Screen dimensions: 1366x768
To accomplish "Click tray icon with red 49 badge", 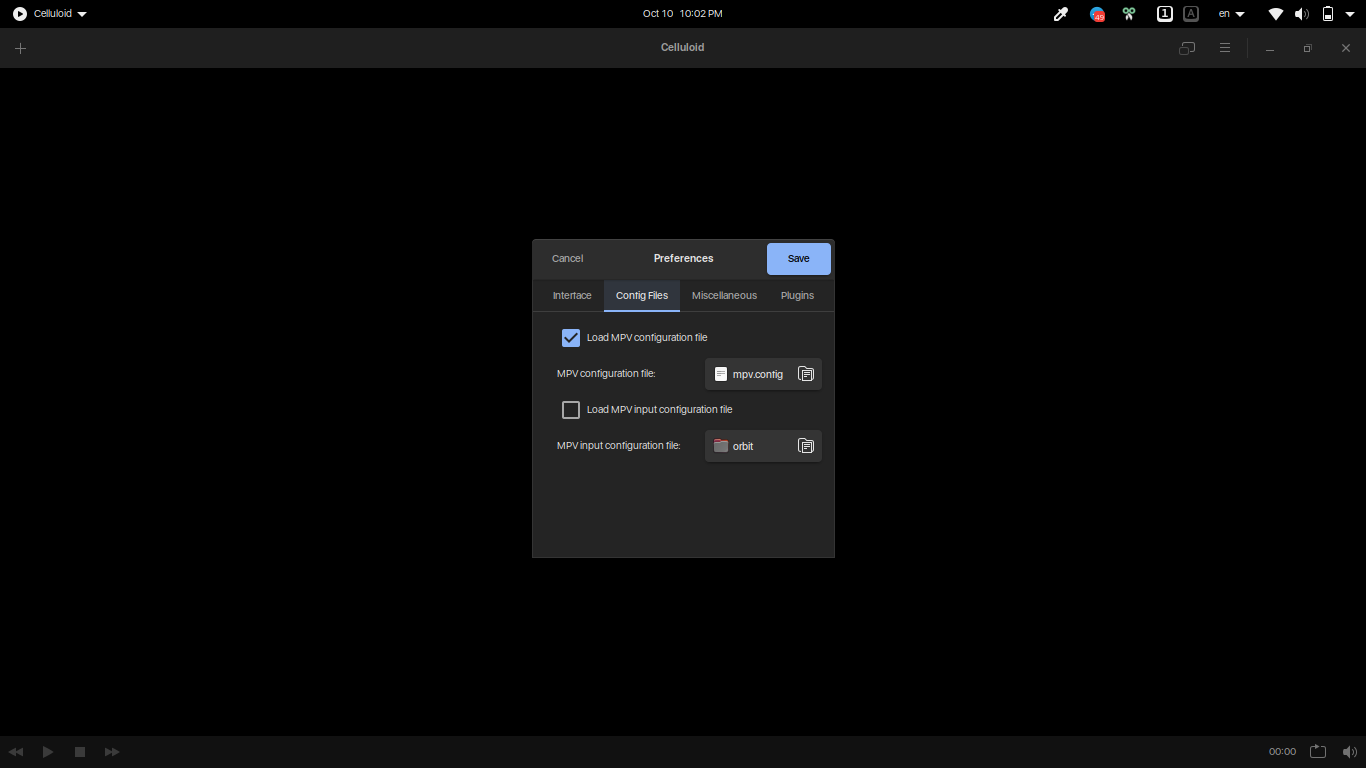I will (1097, 14).
